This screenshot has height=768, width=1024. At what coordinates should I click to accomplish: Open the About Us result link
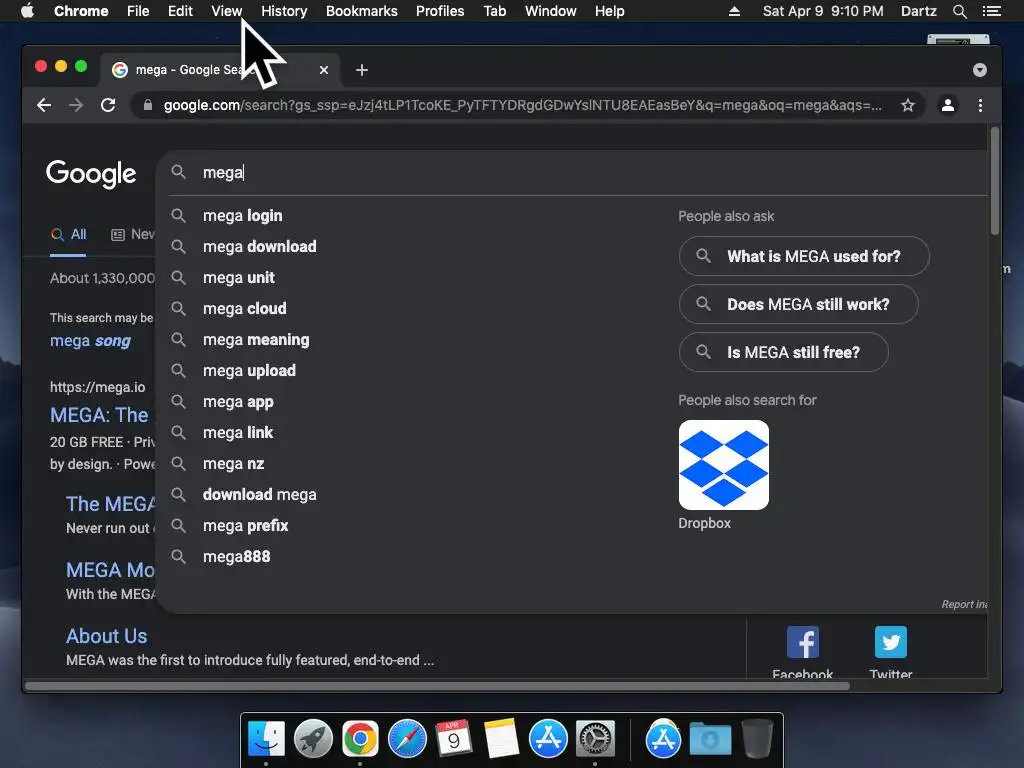[106, 636]
